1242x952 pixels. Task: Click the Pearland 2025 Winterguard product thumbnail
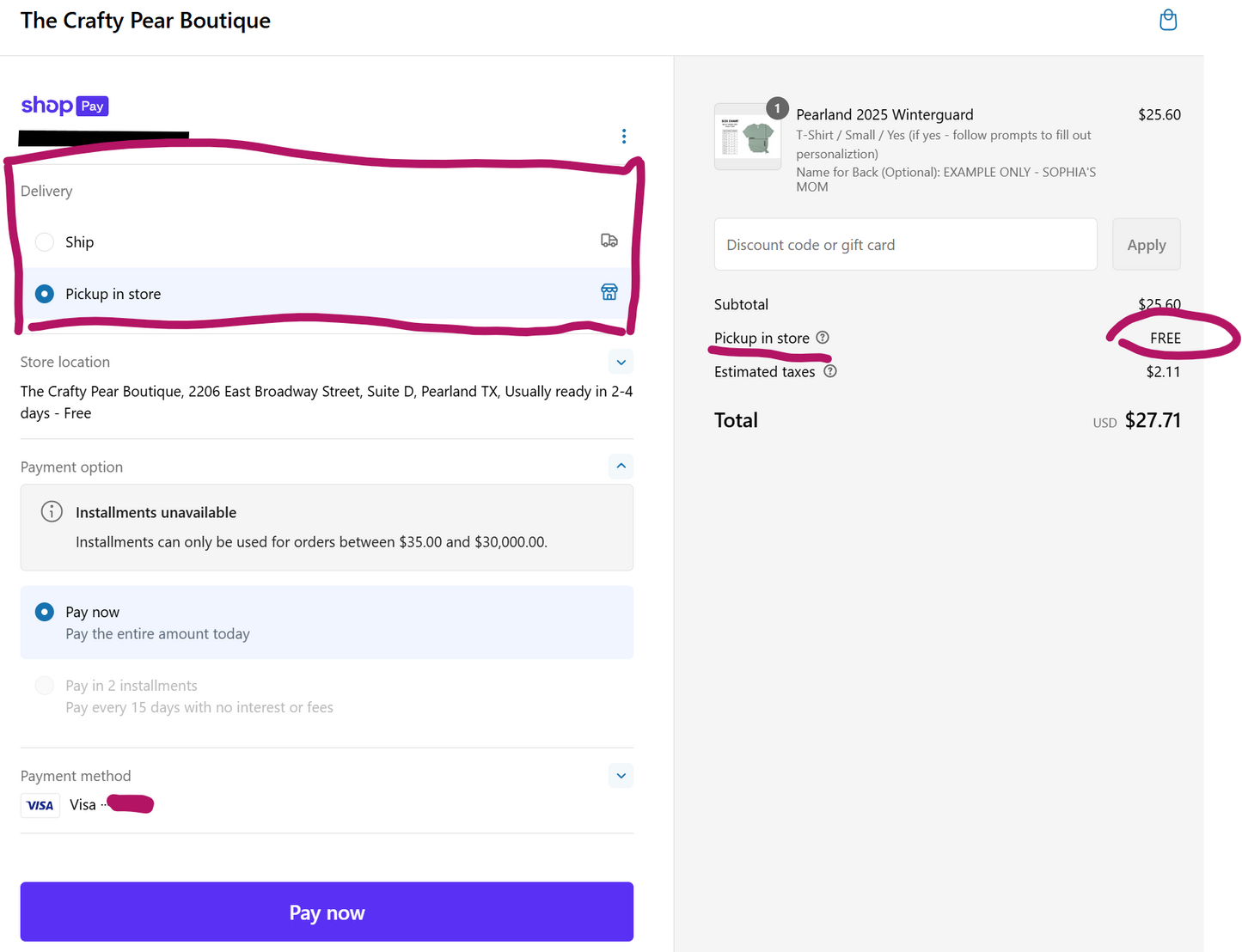coord(747,137)
